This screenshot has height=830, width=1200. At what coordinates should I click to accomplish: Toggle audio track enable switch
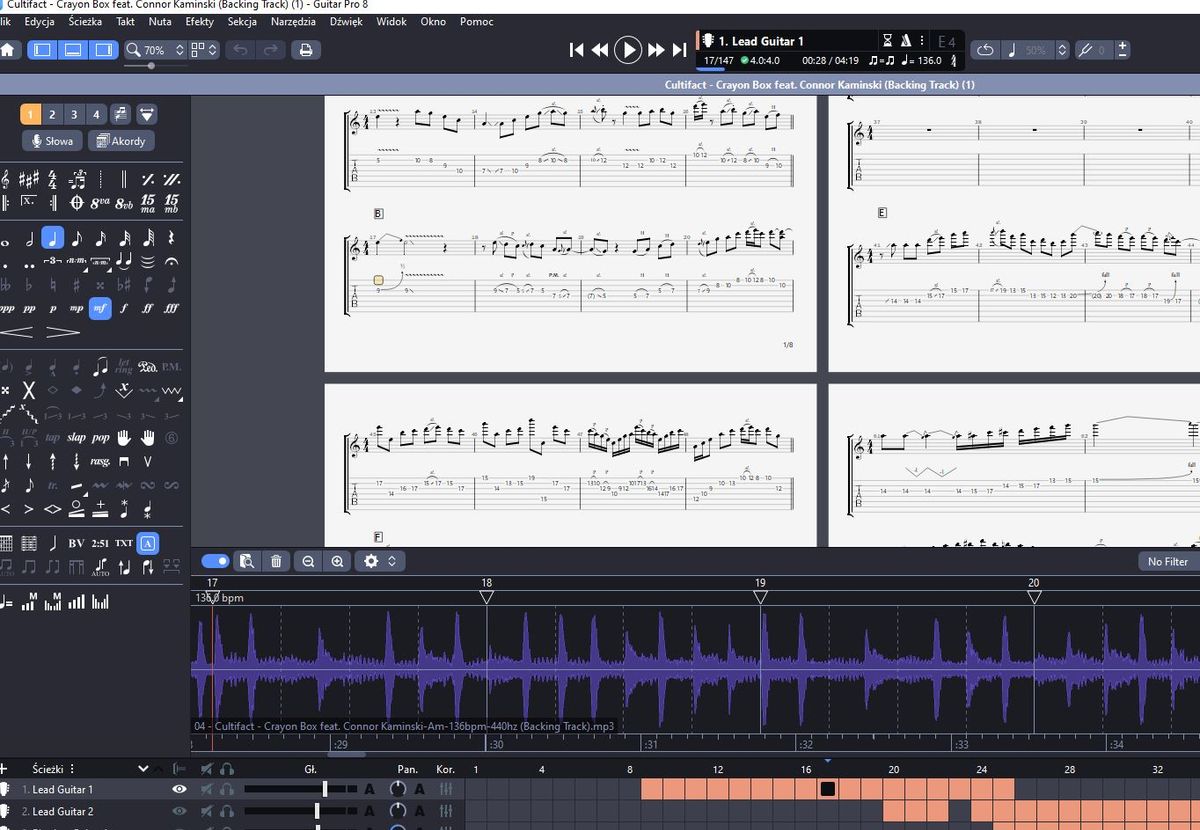click(x=215, y=561)
